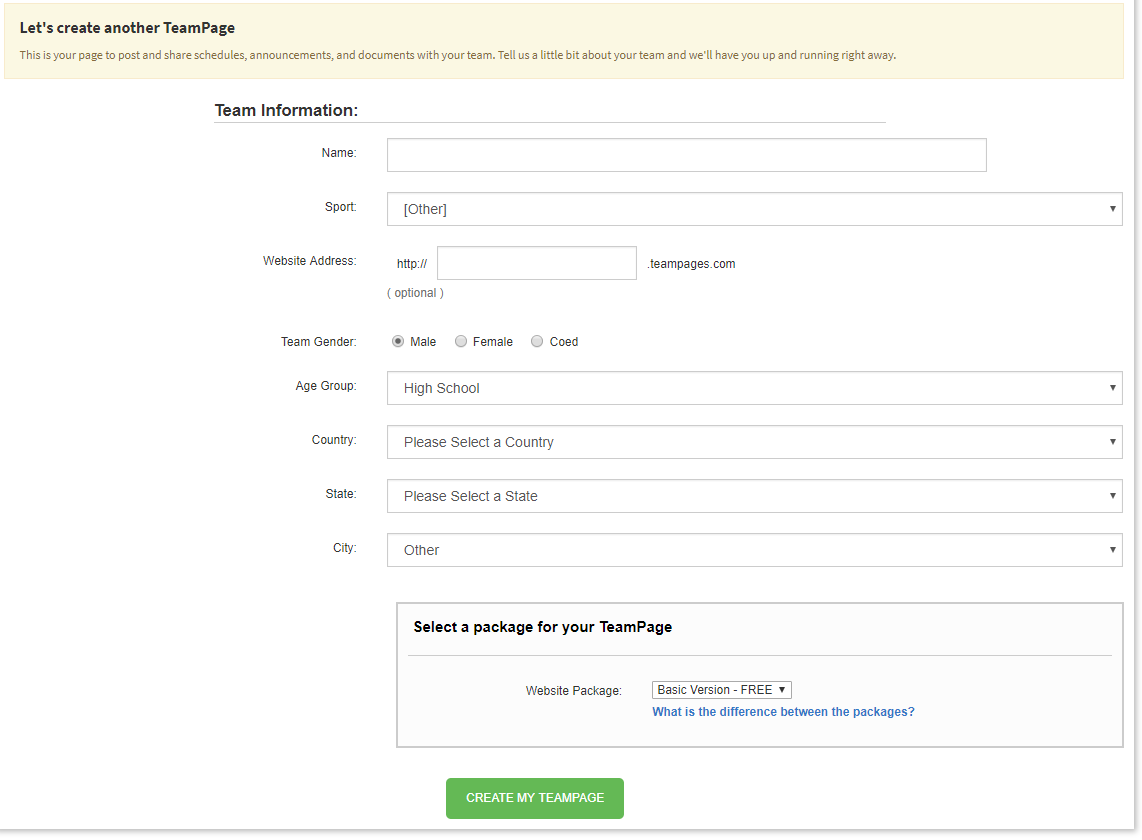The height and width of the screenshot is (840, 1142).
Task: Open the Website Package Basic Version selector
Action: [721, 690]
